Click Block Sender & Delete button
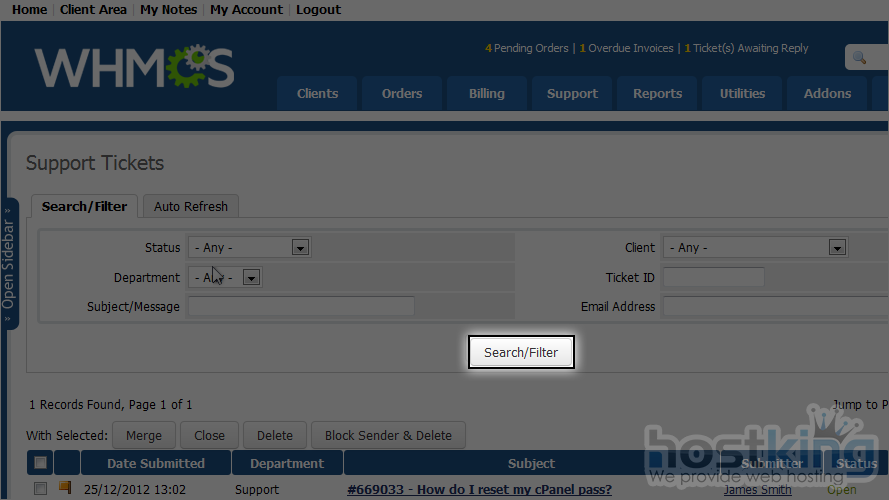 pos(388,435)
